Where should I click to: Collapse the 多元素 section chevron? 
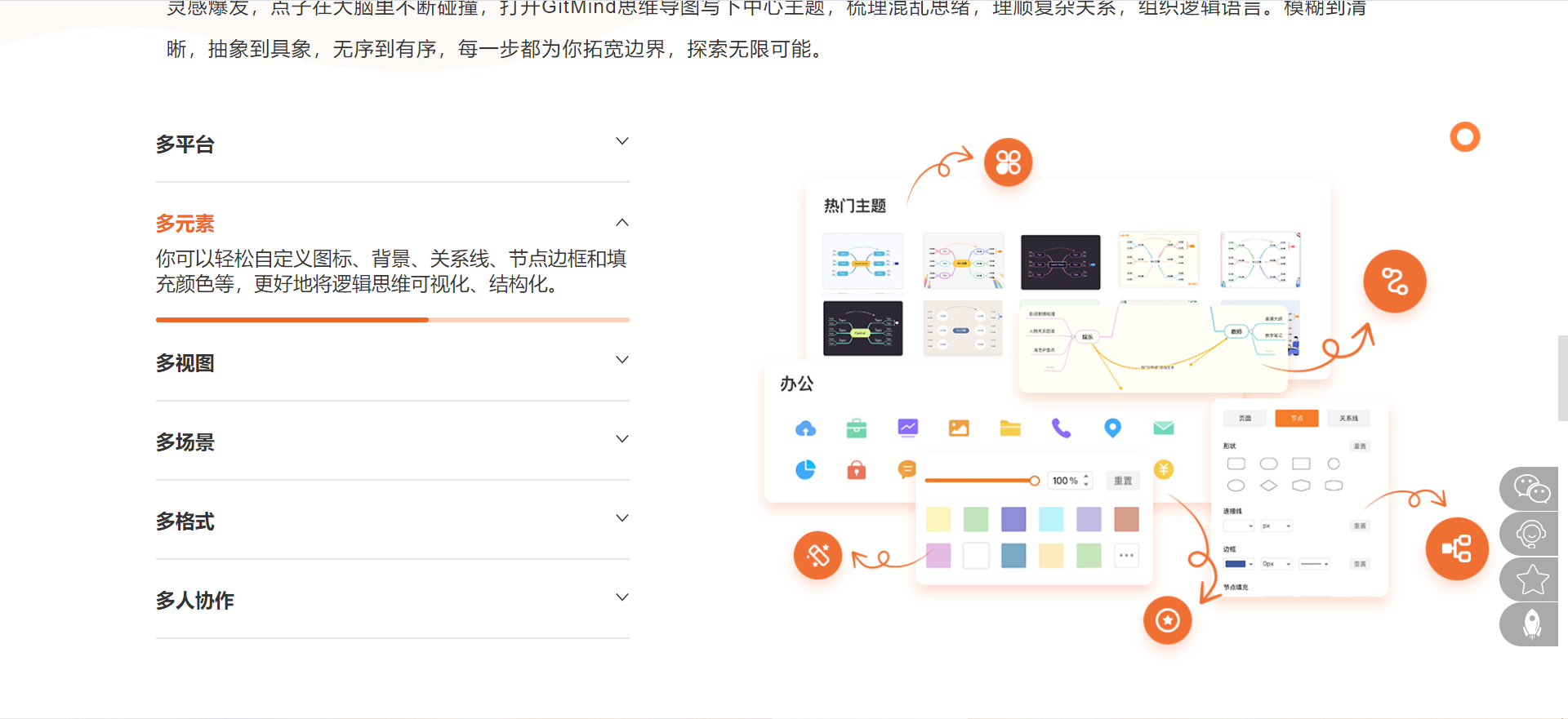[x=622, y=223]
